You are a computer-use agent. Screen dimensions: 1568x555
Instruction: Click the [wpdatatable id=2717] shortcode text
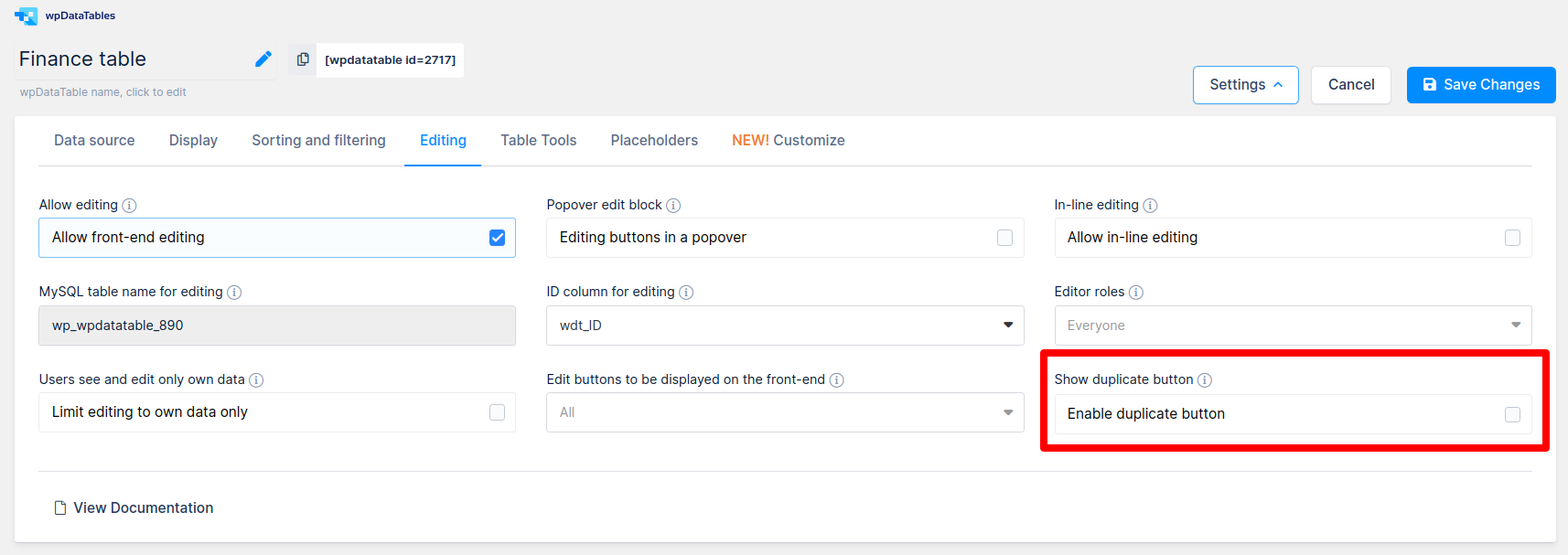(x=390, y=60)
